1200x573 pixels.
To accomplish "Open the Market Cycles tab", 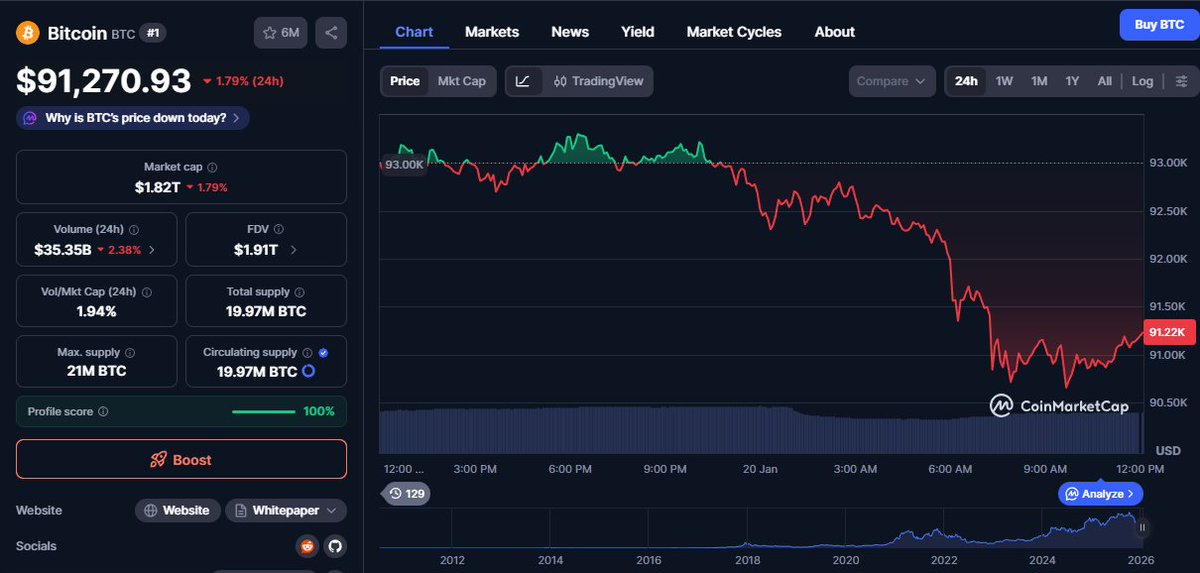I will (x=734, y=32).
